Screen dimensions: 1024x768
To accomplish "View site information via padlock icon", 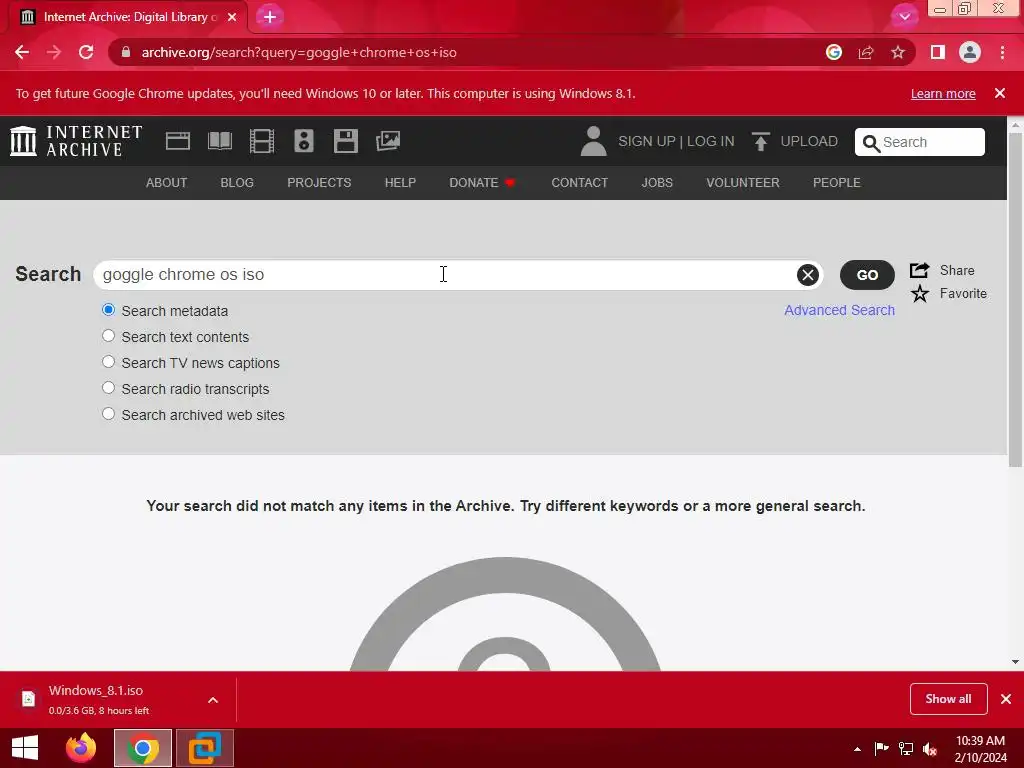I will [x=126, y=52].
